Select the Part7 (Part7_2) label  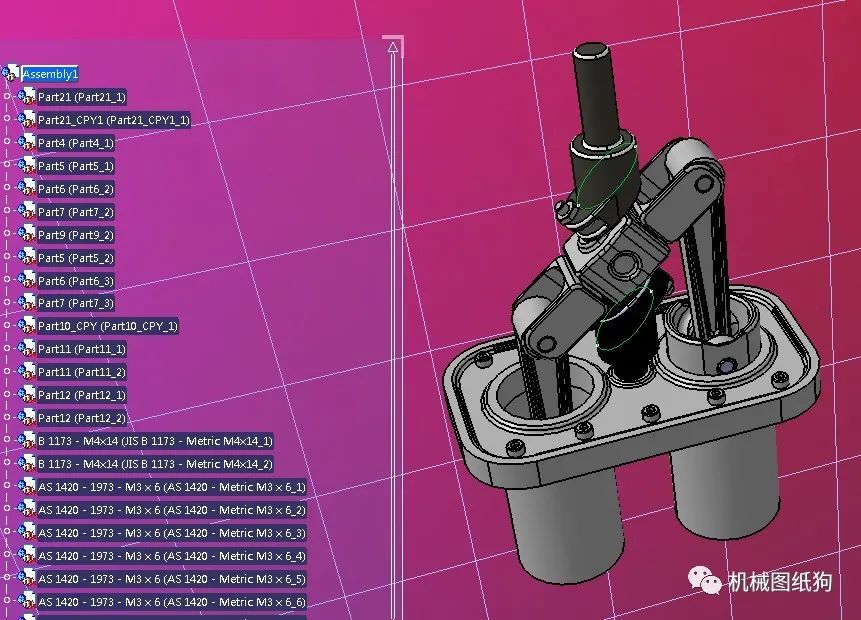click(x=76, y=212)
